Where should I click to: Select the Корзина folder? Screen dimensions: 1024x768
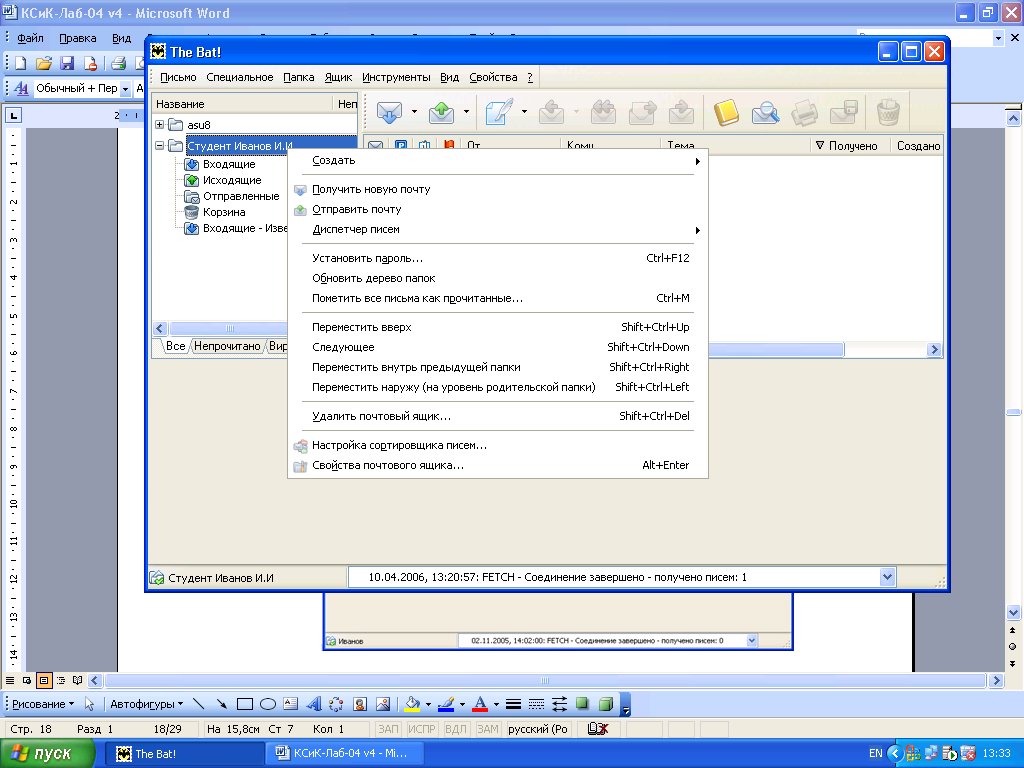tap(224, 212)
